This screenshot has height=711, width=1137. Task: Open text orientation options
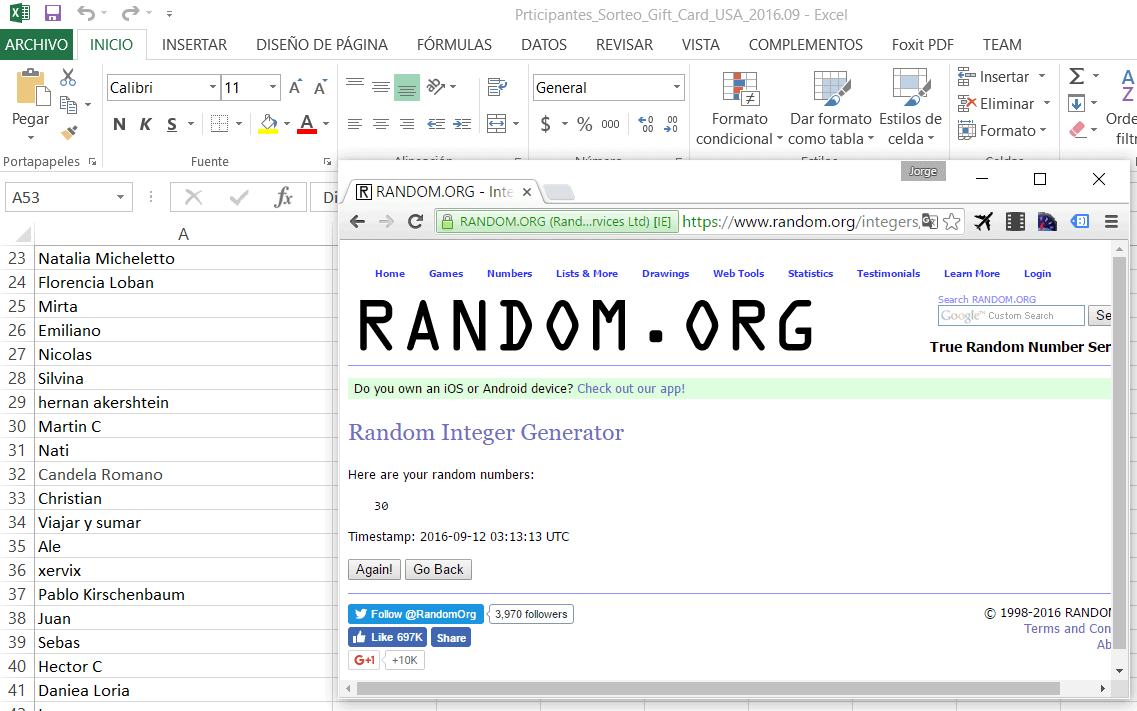click(x=441, y=87)
